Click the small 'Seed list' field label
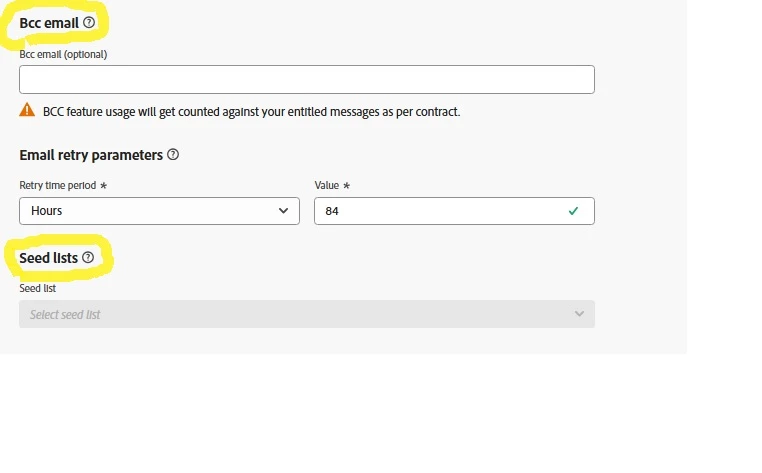 click(x=38, y=288)
